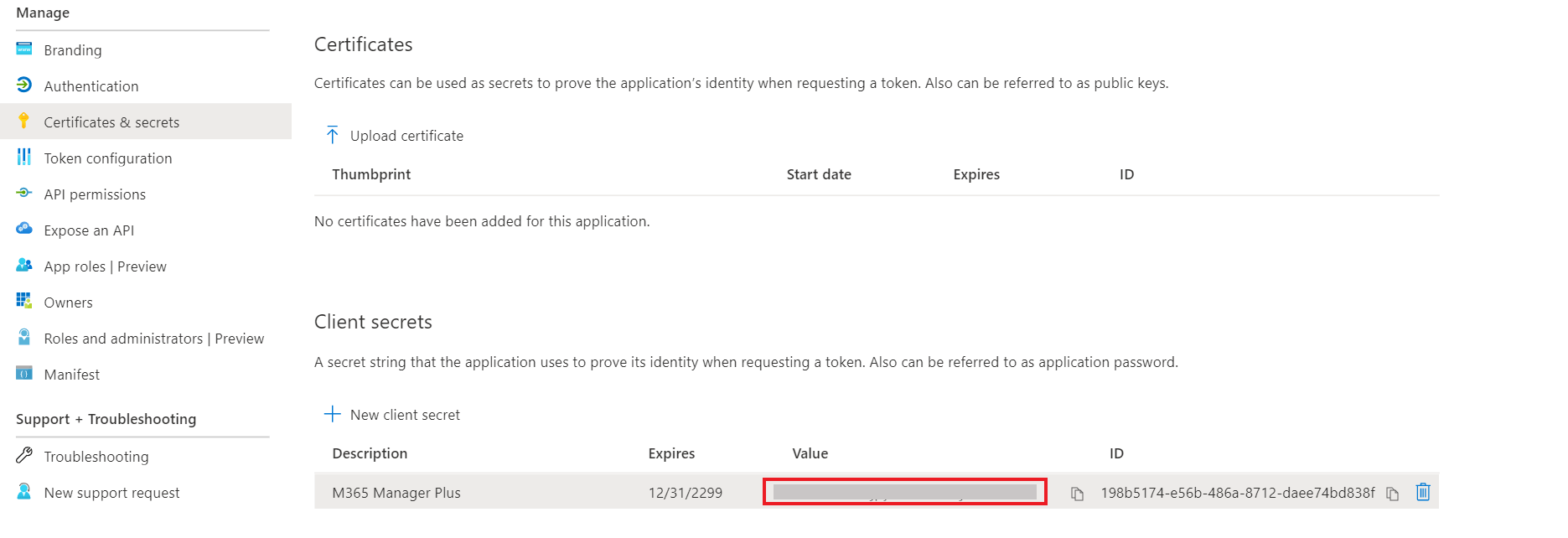Go to Roles and administrators | Preview
This screenshot has height=538, width=1568.
tap(153, 339)
